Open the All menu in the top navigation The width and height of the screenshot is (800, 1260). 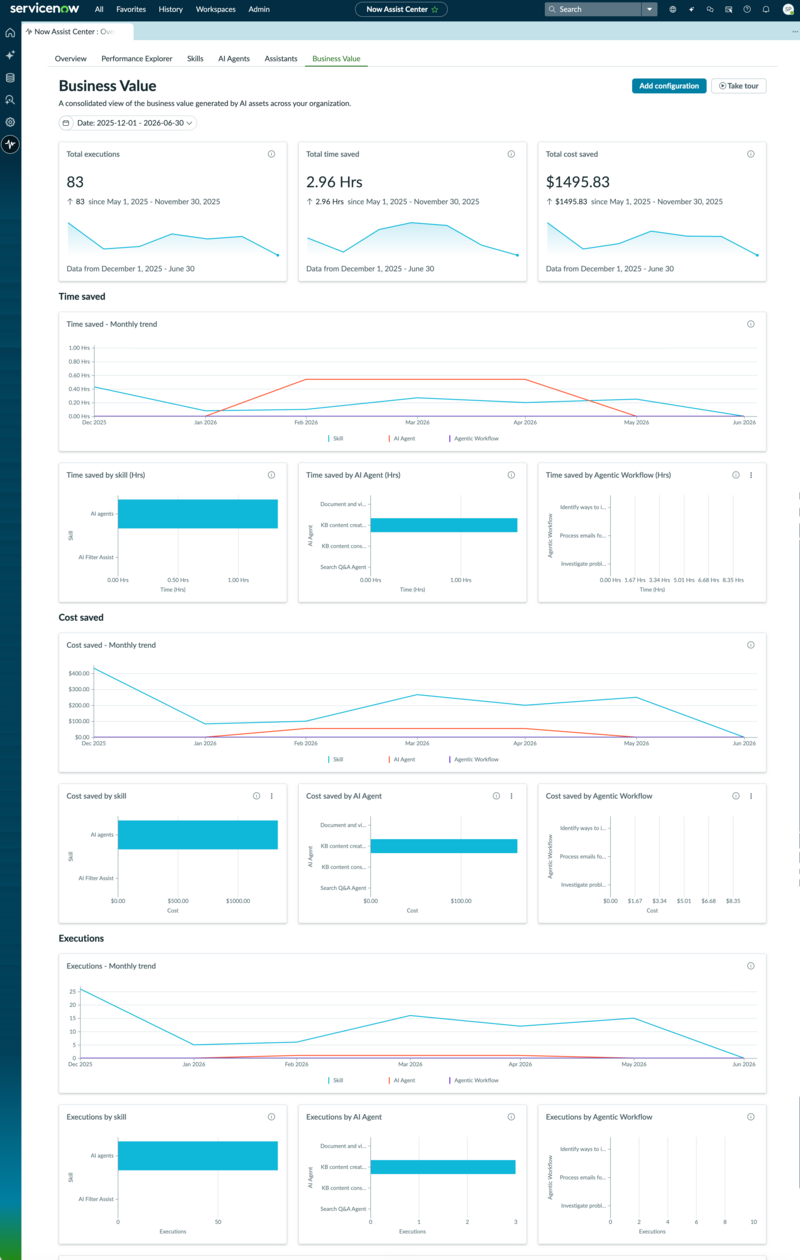pos(99,9)
